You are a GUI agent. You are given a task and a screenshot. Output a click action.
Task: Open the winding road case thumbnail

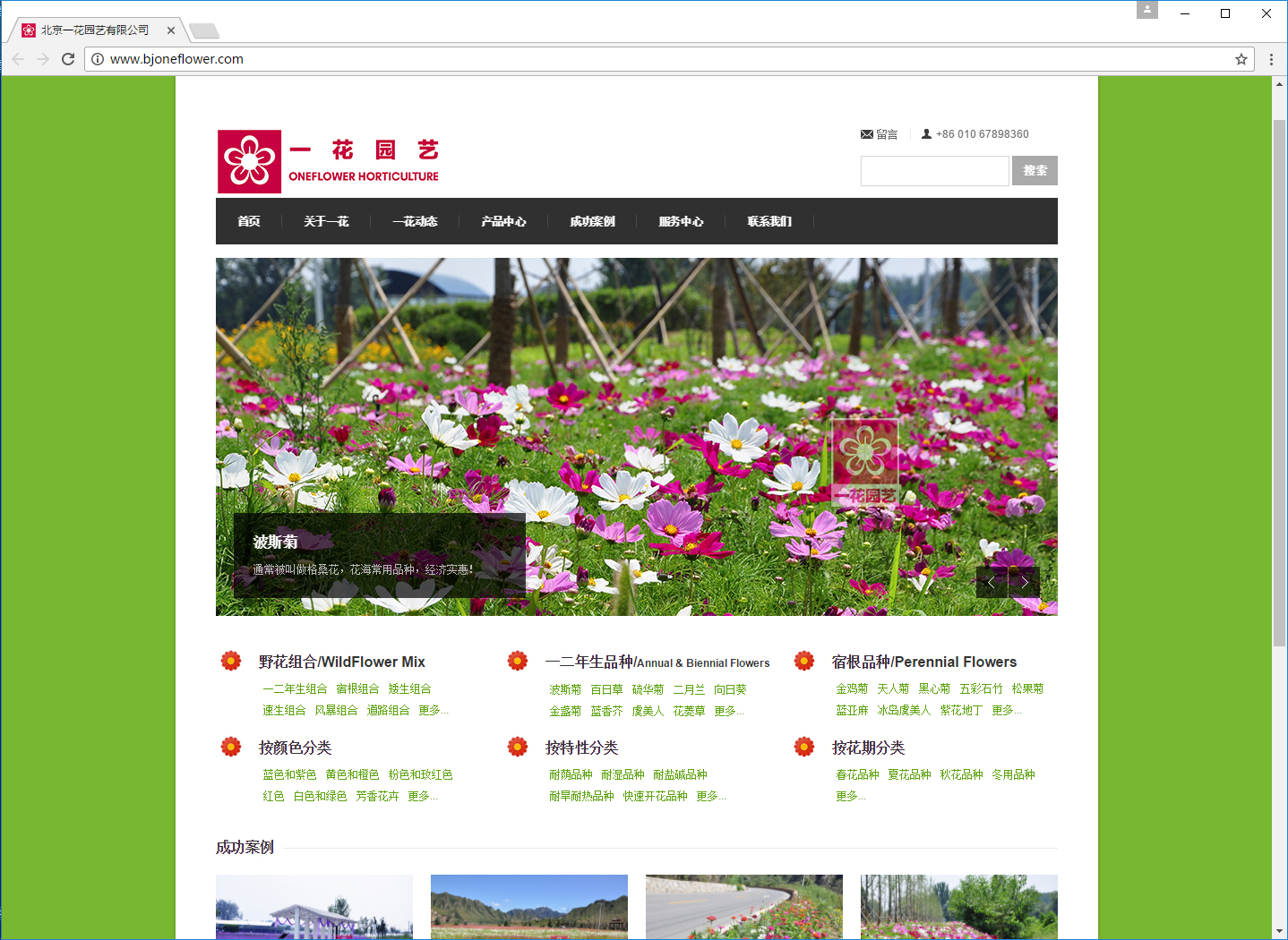pyautogui.click(x=743, y=906)
